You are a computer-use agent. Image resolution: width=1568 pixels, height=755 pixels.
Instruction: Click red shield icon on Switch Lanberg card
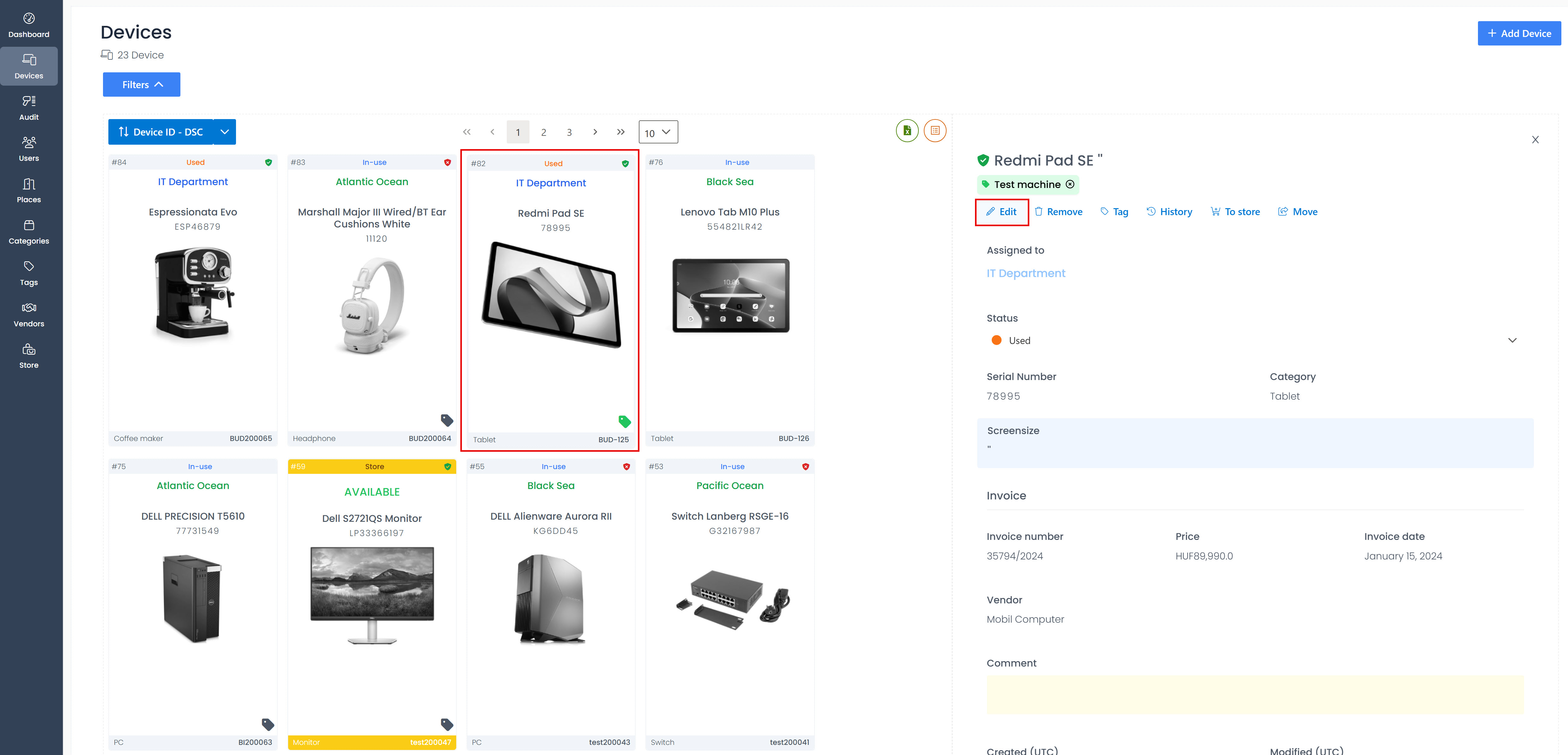pos(805,467)
